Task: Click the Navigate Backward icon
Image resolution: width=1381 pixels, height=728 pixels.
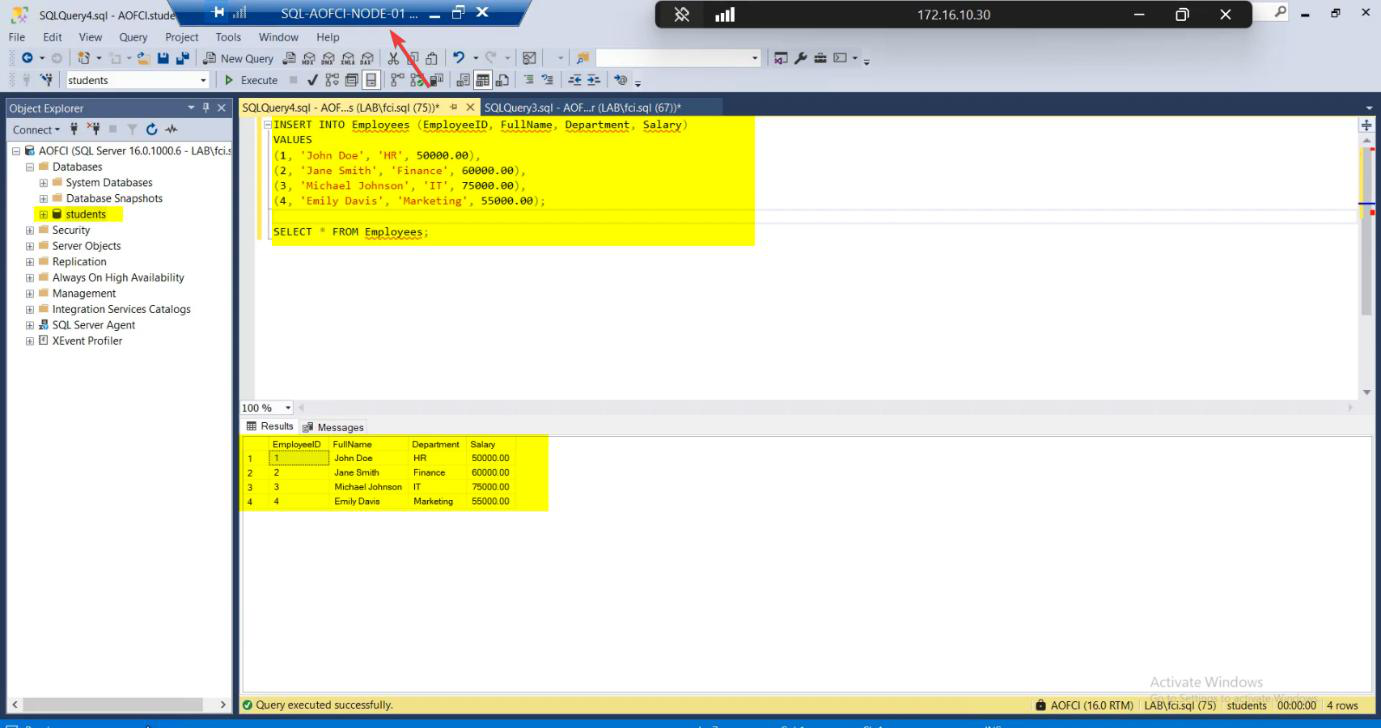Action: 27,58
